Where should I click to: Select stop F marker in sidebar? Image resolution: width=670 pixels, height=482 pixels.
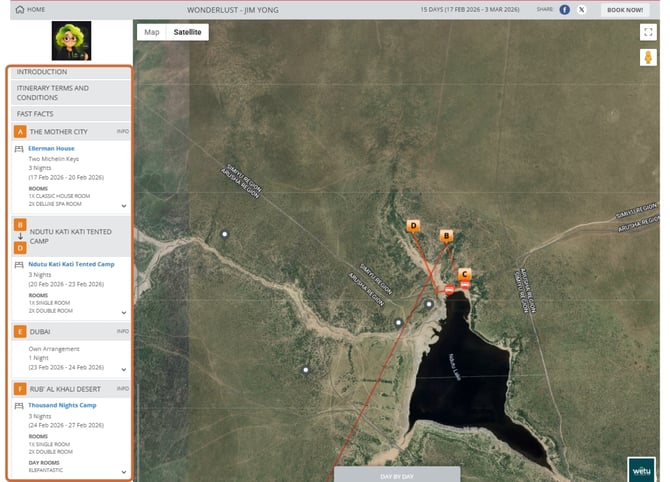click(20, 389)
